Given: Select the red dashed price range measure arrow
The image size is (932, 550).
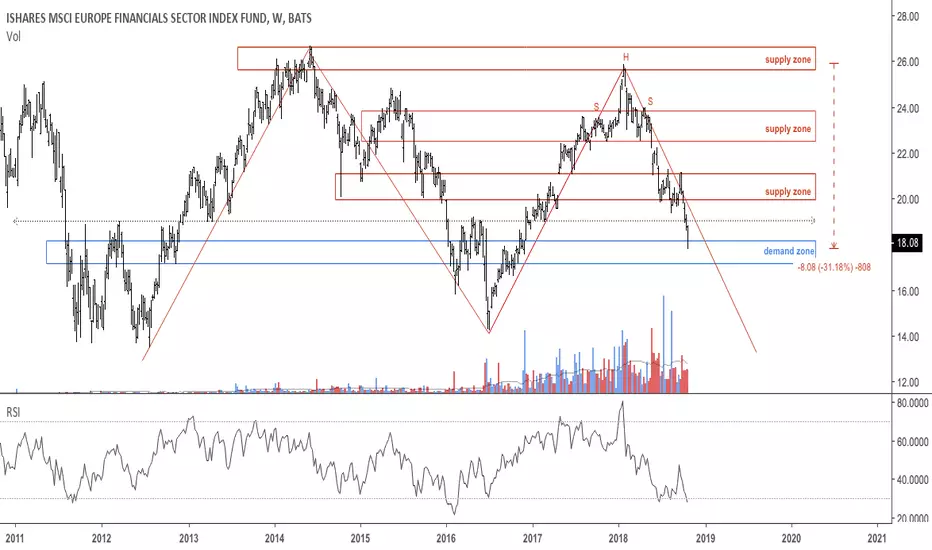Looking at the screenshot, I should (834, 155).
